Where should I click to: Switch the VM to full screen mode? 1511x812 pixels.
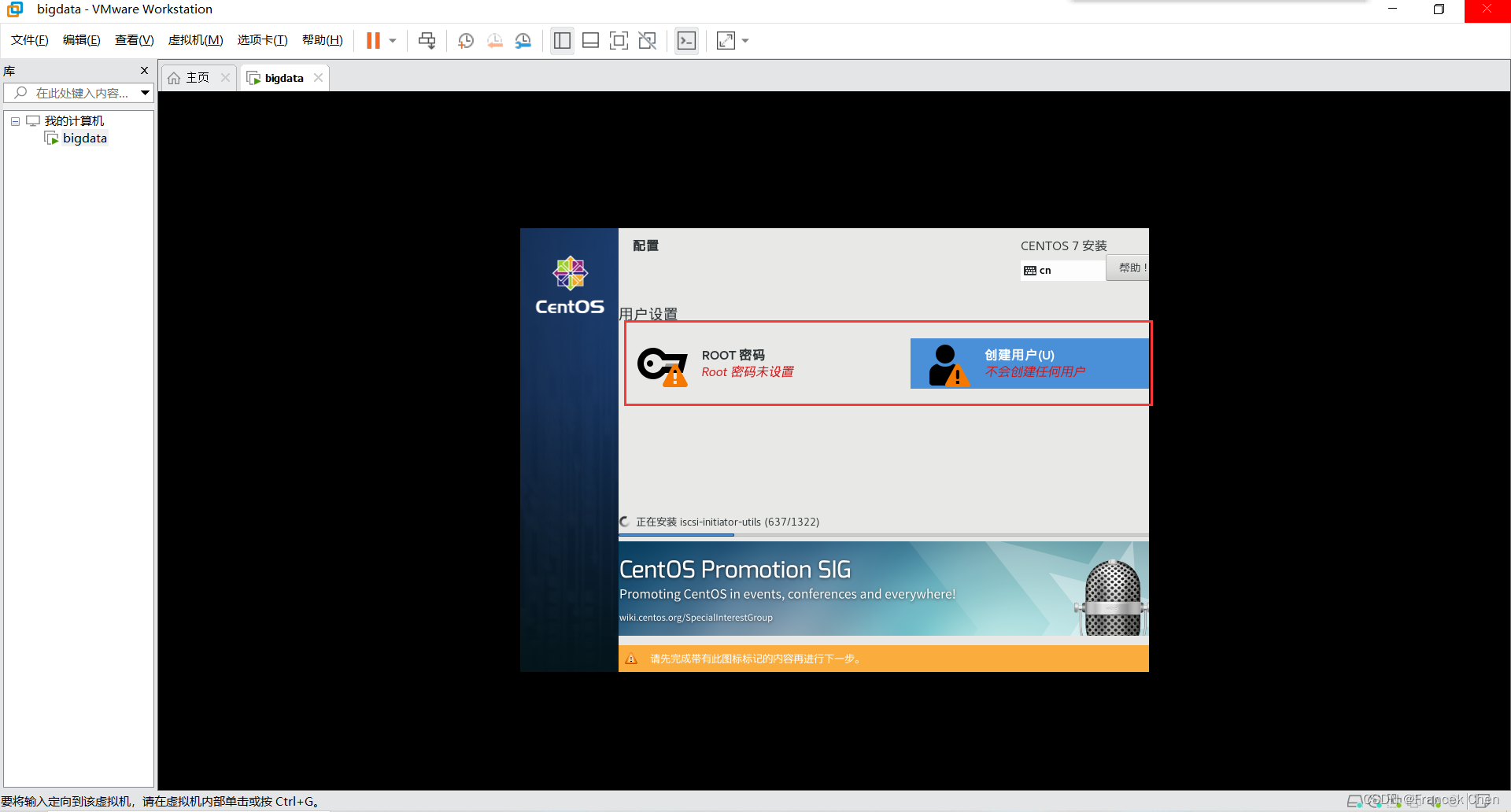point(619,40)
